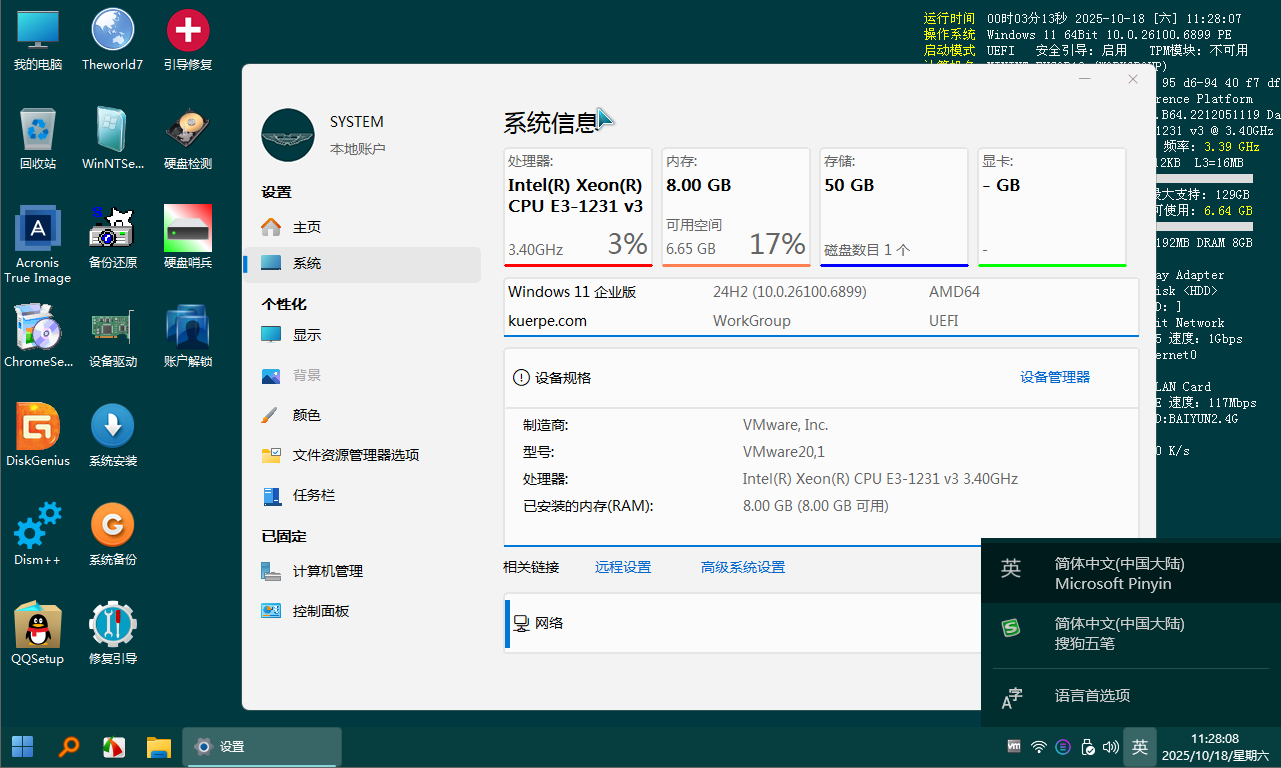Expand the 网络 section

[740, 623]
